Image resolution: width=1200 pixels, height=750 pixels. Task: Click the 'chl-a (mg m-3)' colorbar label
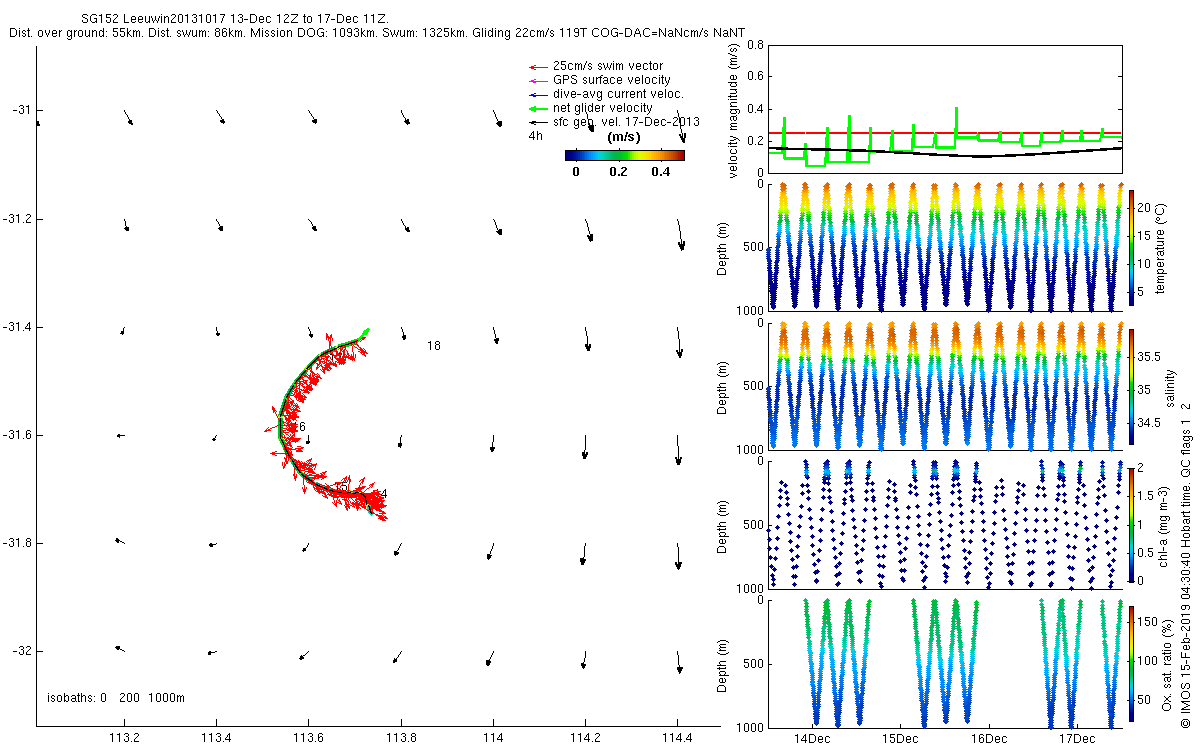(x=1165, y=524)
